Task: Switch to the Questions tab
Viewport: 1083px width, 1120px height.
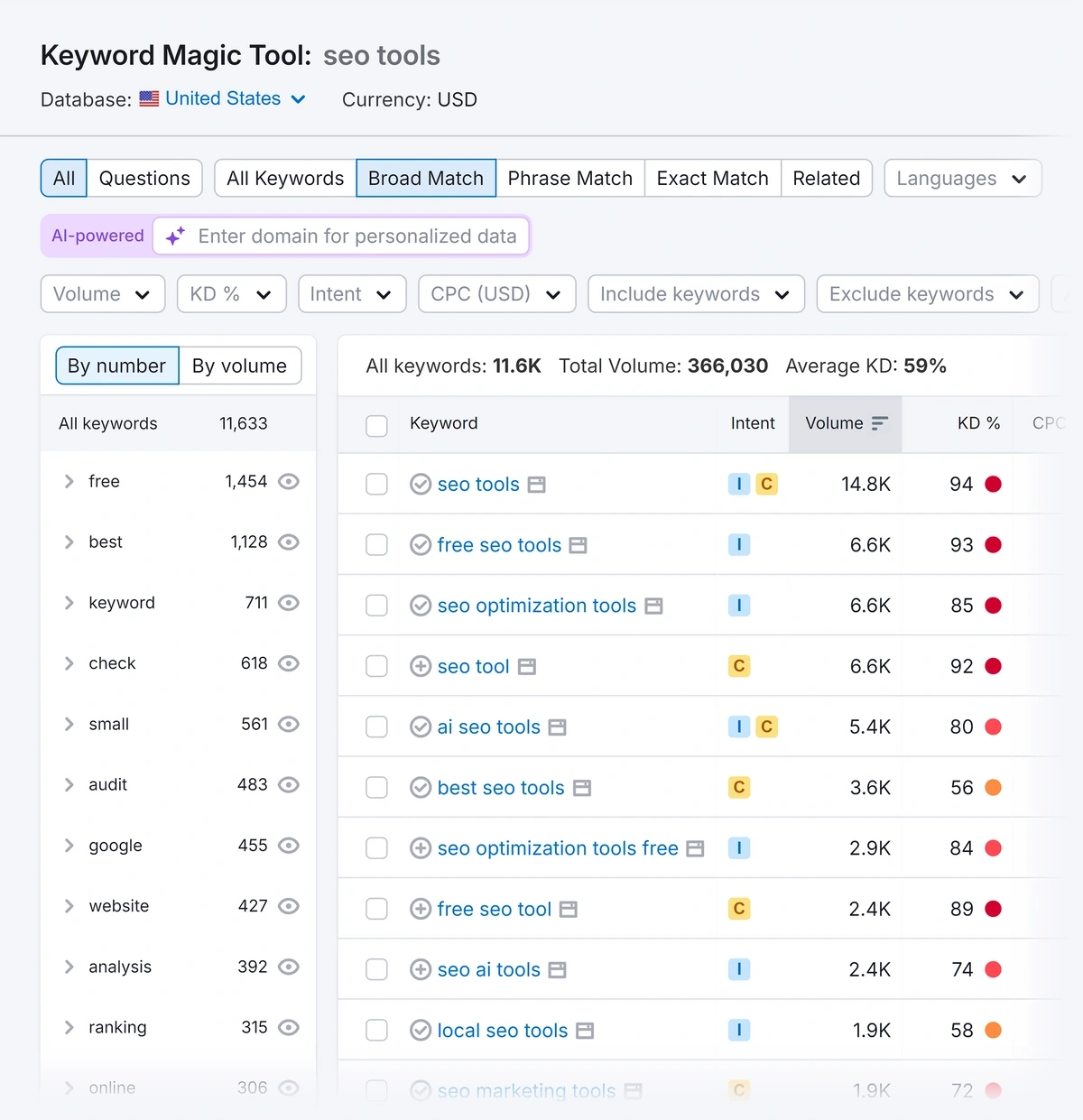Action: point(144,178)
